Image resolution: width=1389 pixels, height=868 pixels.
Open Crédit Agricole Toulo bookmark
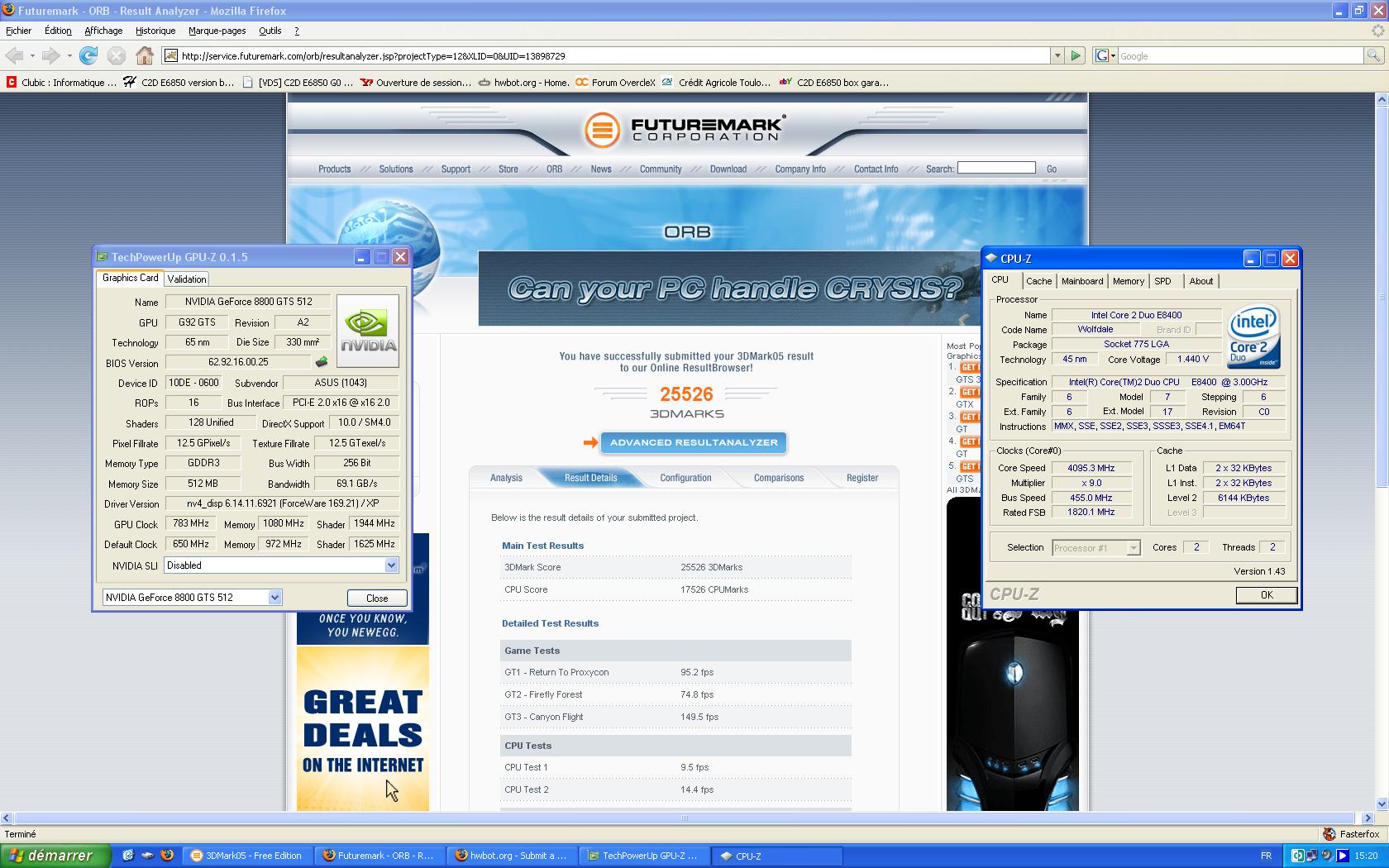(x=715, y=82)
